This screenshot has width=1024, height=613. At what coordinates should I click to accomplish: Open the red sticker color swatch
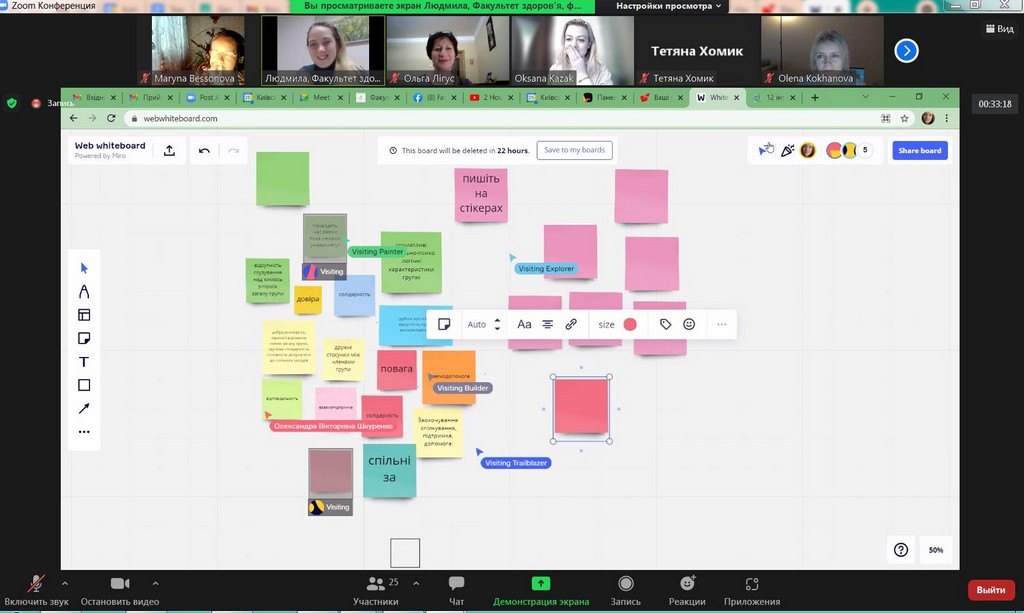[630, 324]
